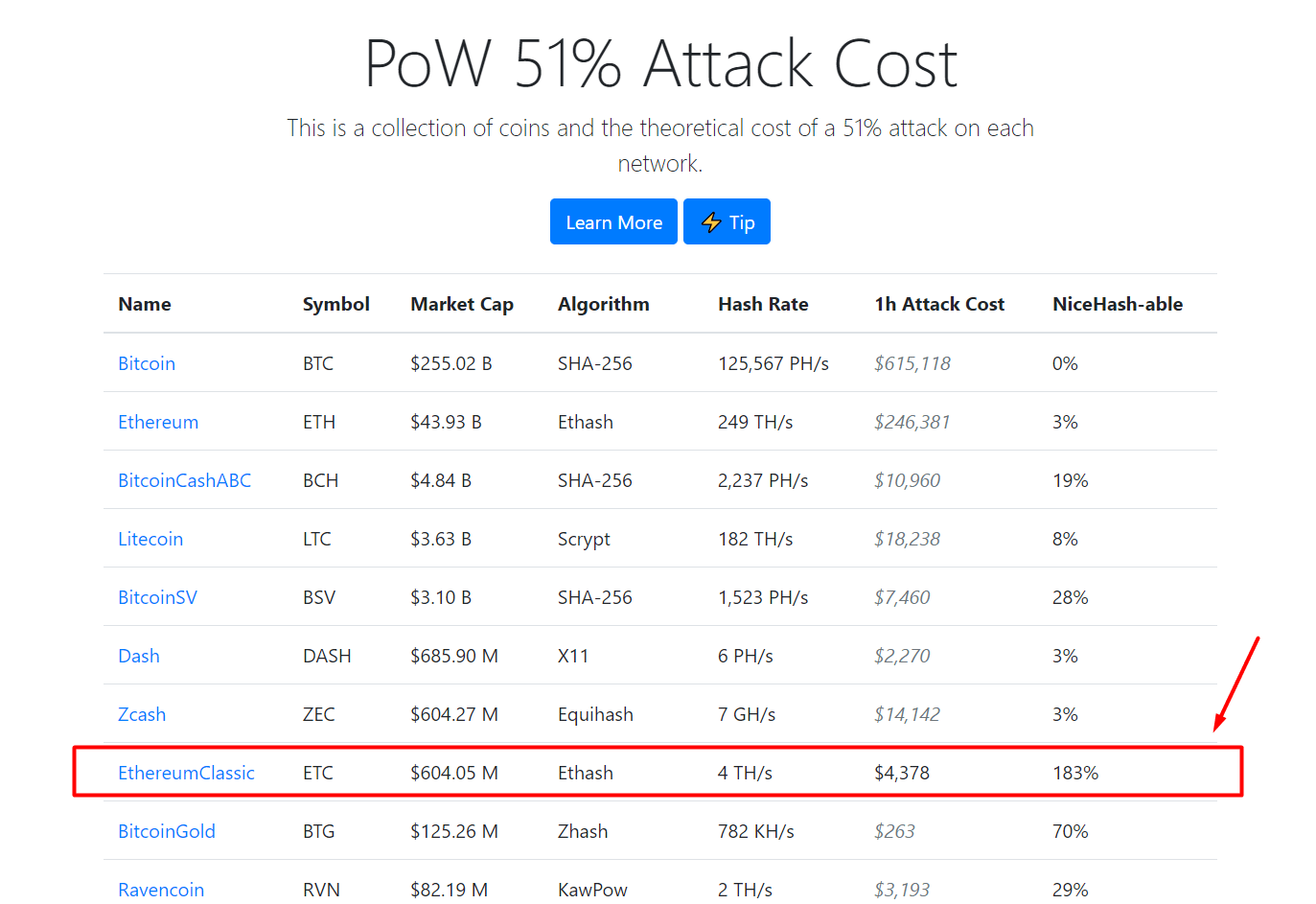Open the Learn More page
Image resolution: width=1316 pixels, height=904 pixels.
pyautogui.click(x=613, y=221)
